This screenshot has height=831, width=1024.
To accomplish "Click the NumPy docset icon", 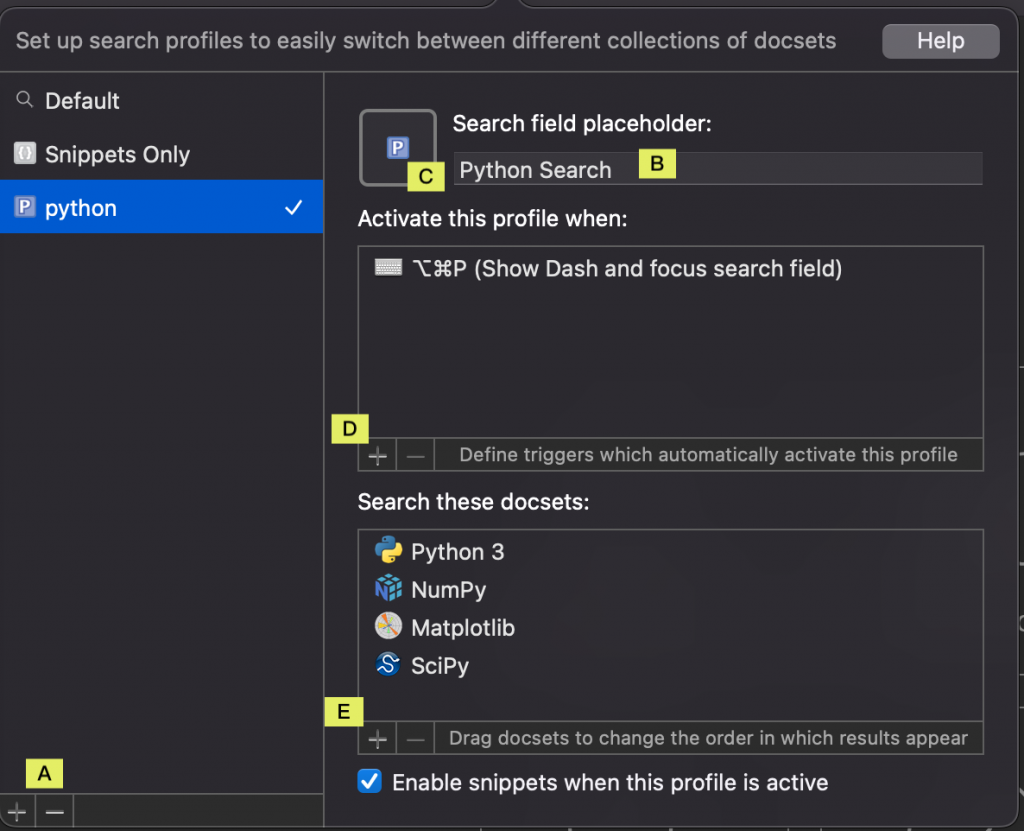I will click(388, 589).
